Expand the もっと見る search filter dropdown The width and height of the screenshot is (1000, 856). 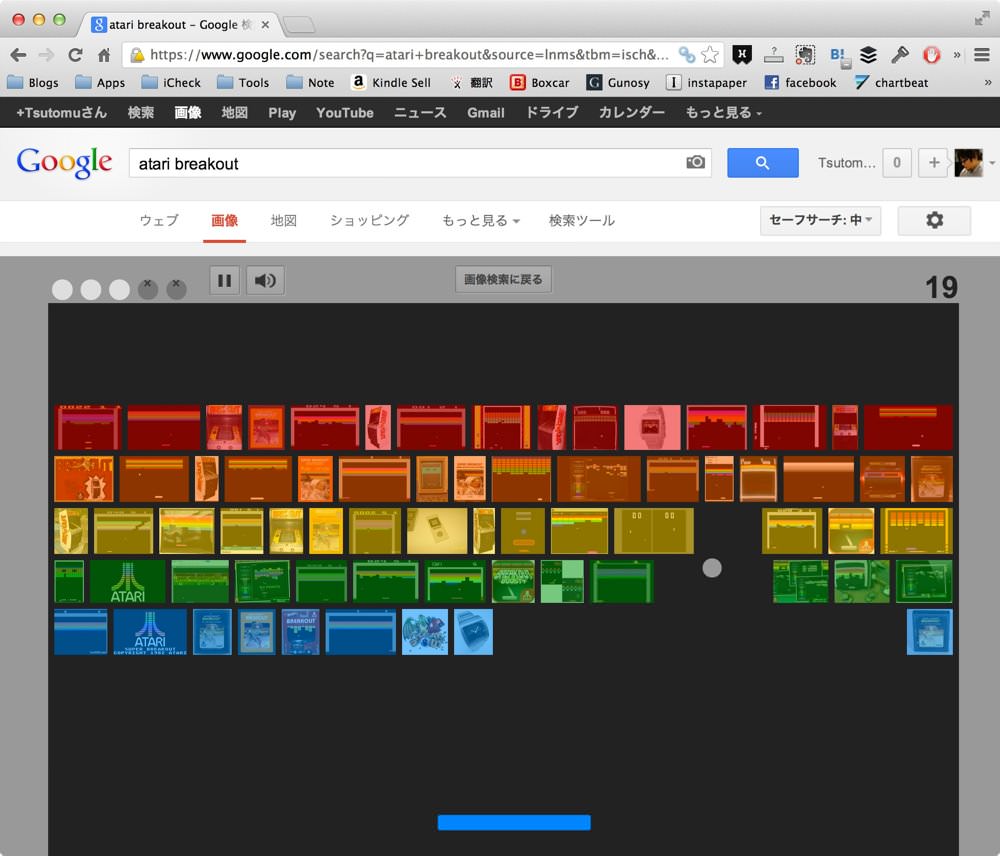[481, 221]
